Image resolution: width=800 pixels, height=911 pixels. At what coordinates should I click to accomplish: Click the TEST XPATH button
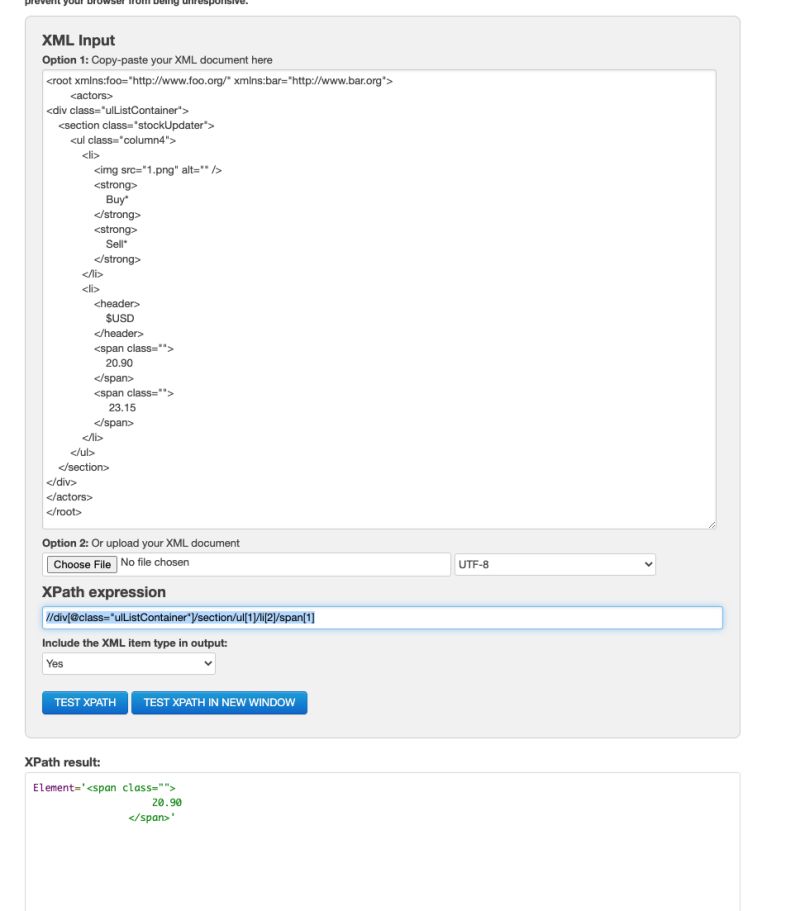84,702
